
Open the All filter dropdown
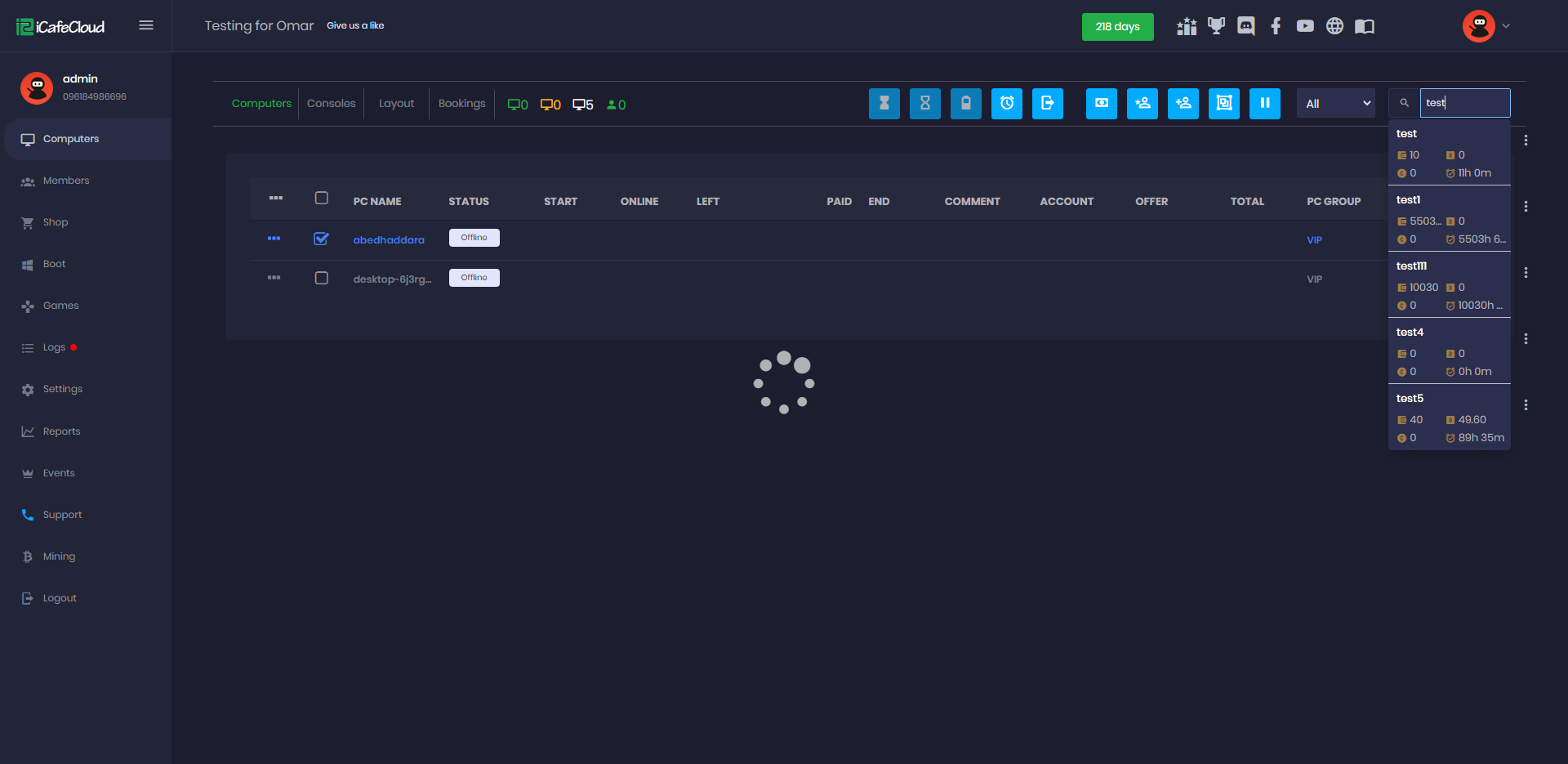tap(1336, 104)
